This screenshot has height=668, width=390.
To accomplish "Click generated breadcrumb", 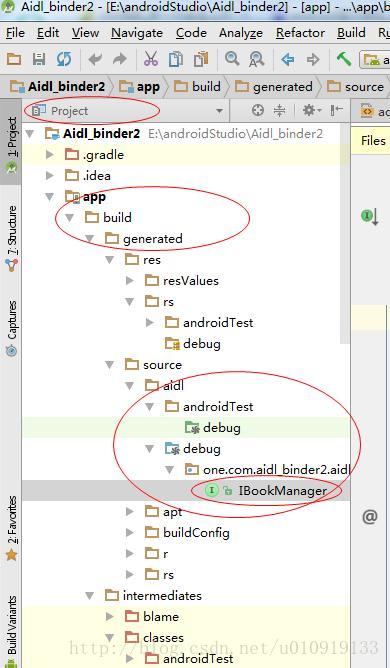I will (x=274, y=86).
